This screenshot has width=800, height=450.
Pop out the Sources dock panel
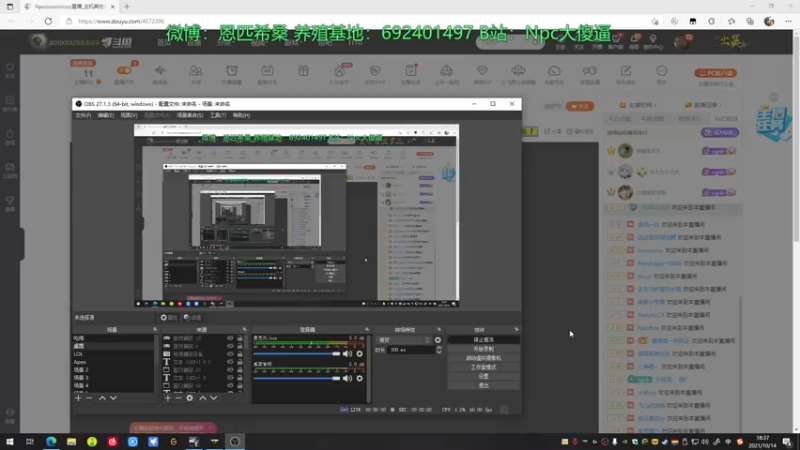coord(244,330)
